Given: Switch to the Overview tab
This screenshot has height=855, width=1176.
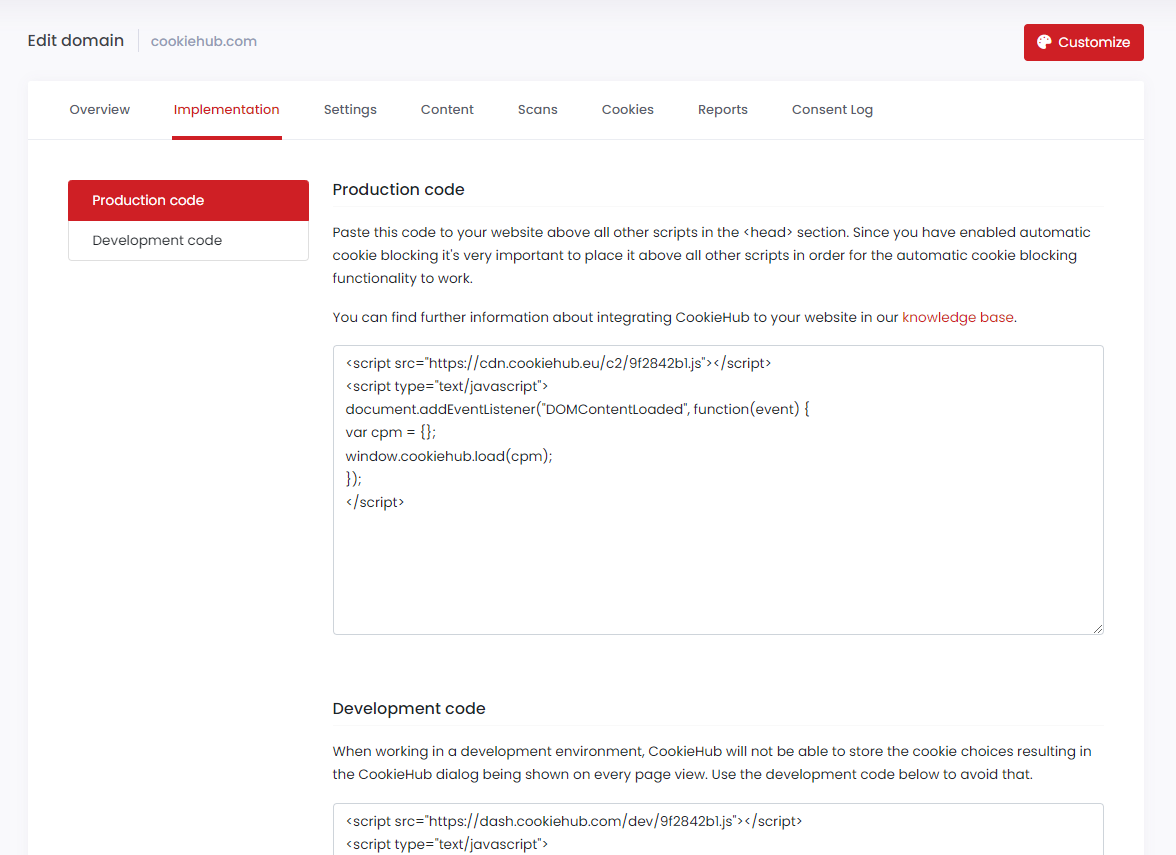Looking at the screenshot, I should [x=99, y=109].
